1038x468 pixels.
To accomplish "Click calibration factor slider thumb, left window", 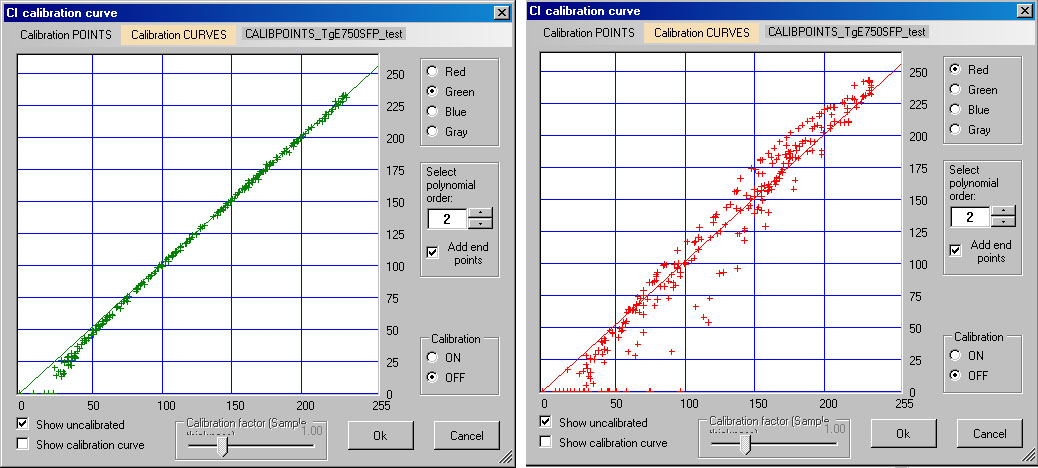I will point(222,447).
